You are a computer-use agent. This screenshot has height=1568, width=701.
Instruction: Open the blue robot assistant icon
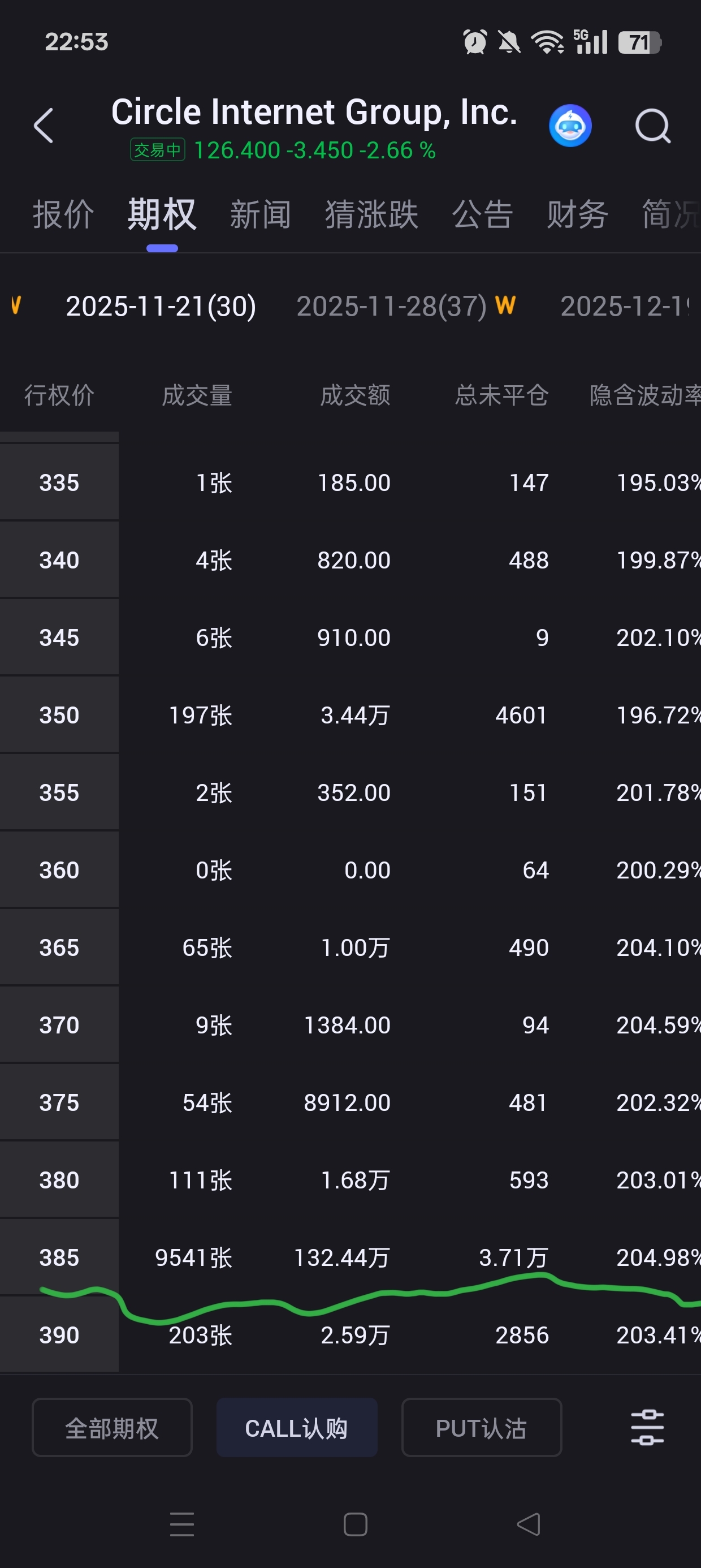[570, 126]
